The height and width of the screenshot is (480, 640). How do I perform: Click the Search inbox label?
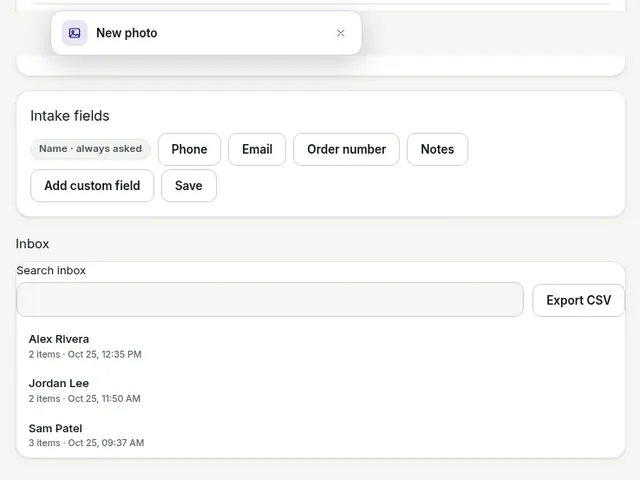(x=51, y=271)
